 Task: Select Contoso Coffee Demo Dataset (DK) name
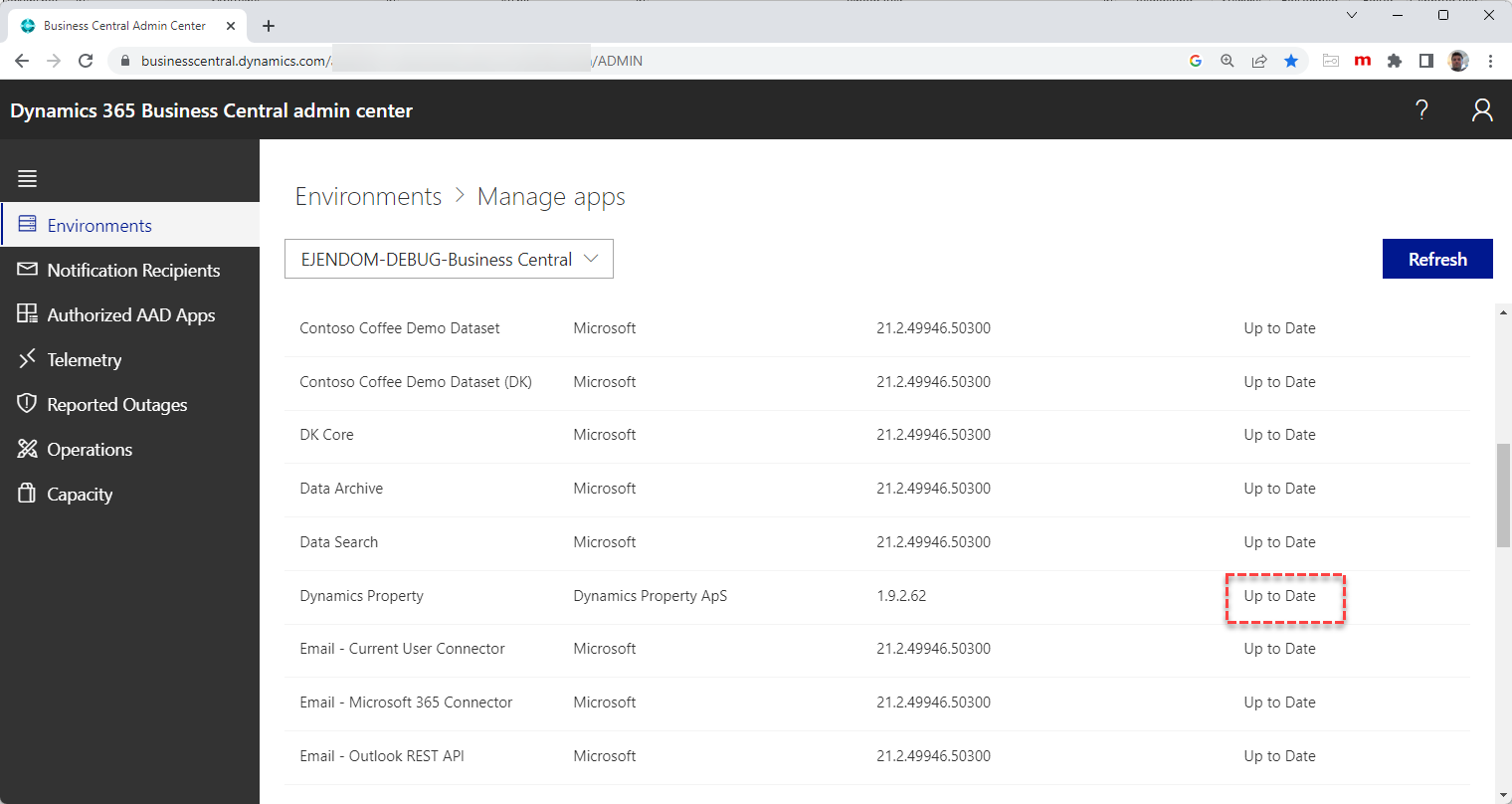(x=416, y=382)
